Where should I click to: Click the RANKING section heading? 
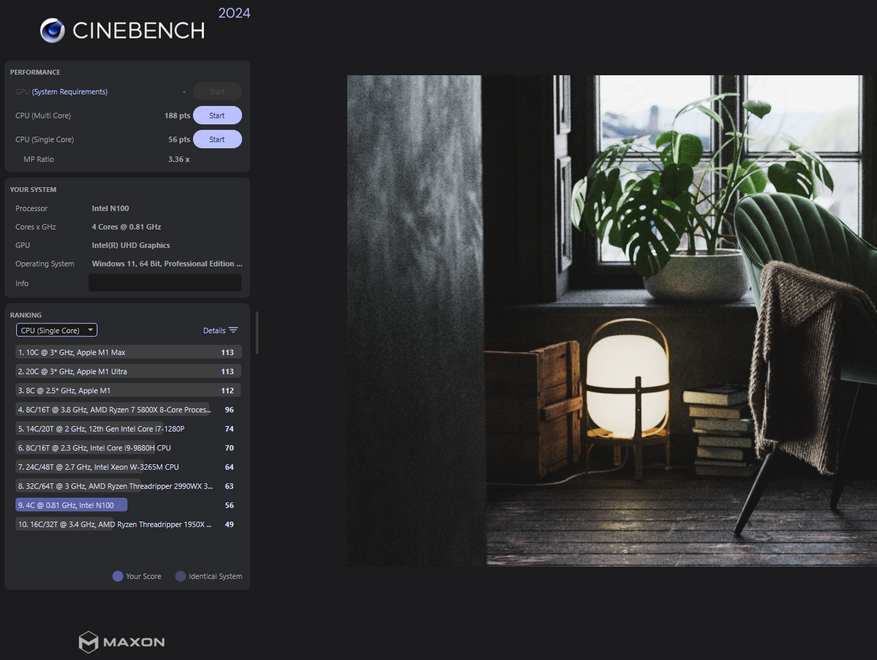[x=26, y=315]
